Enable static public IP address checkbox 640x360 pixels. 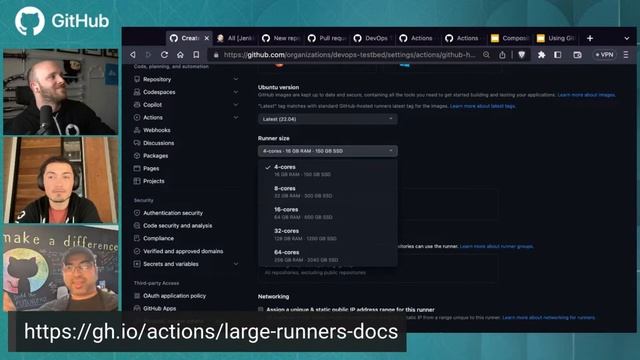tap(260, 310)
